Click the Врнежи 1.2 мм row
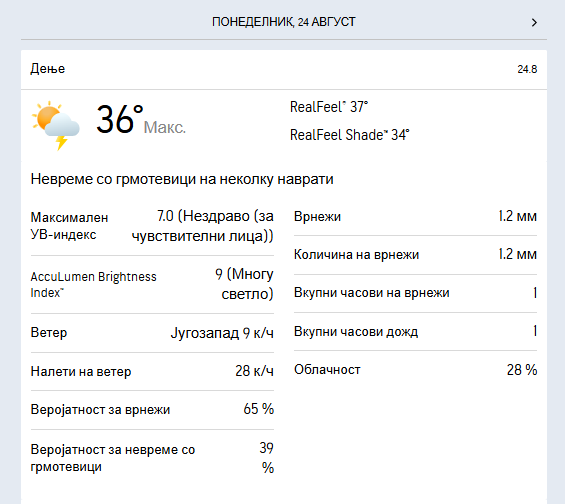The image size is (565, 504). click(415, 217)
